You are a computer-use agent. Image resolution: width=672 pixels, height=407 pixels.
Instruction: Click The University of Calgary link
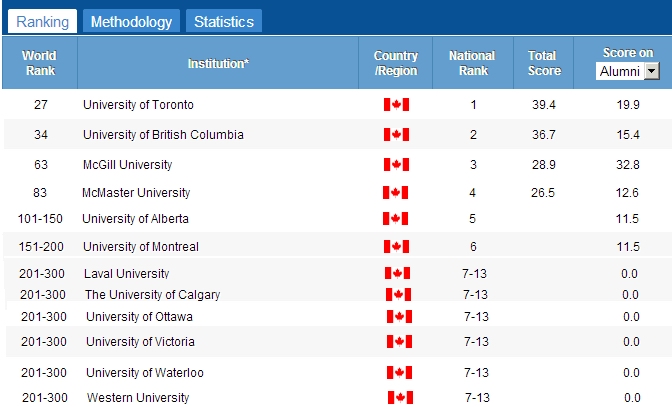[x=152, y=295]
